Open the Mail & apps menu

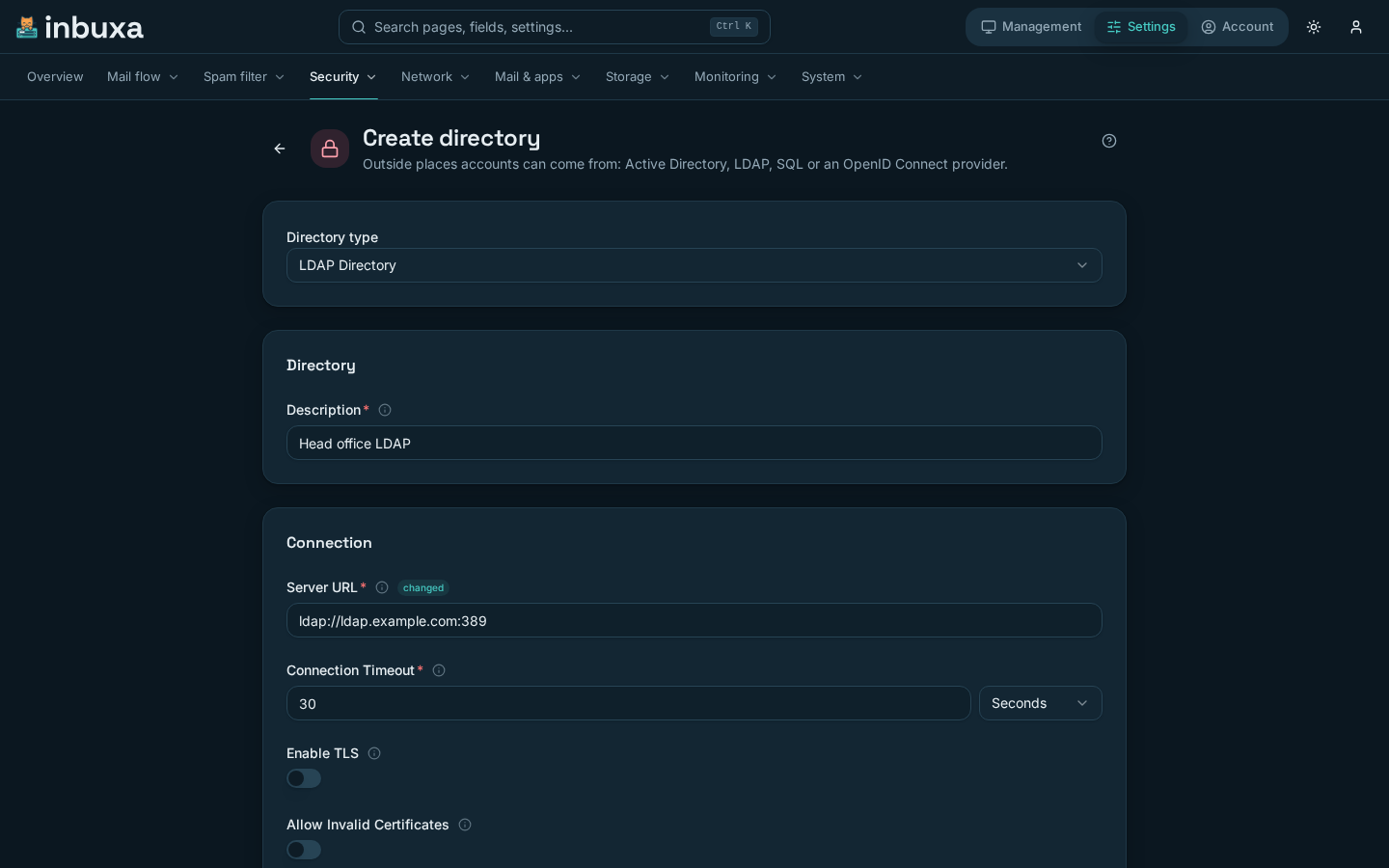point(538,77)
